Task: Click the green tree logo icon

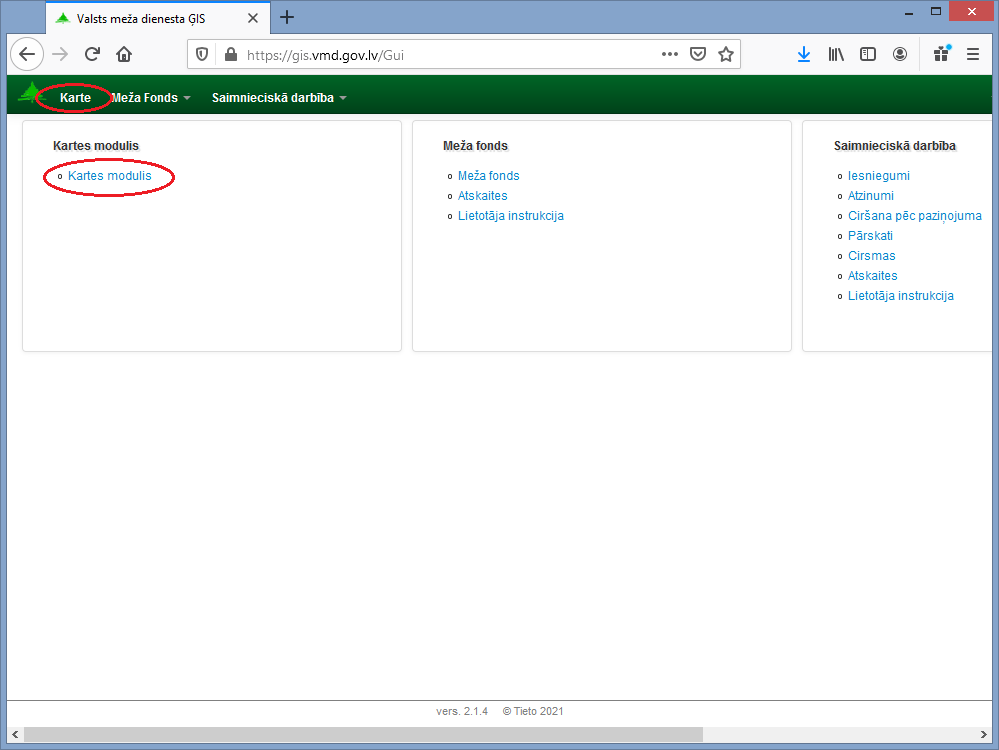Action: pyautogui.click(x=29, y=95)
